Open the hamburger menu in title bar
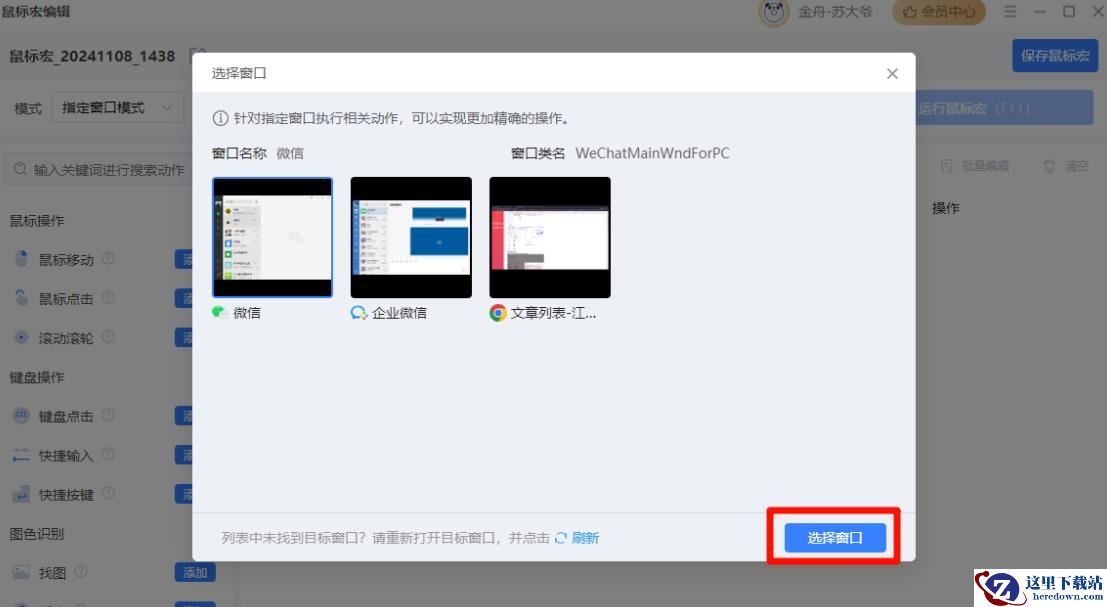The height and width of the screenshot is (607, 1107). tap(1010, 12)
